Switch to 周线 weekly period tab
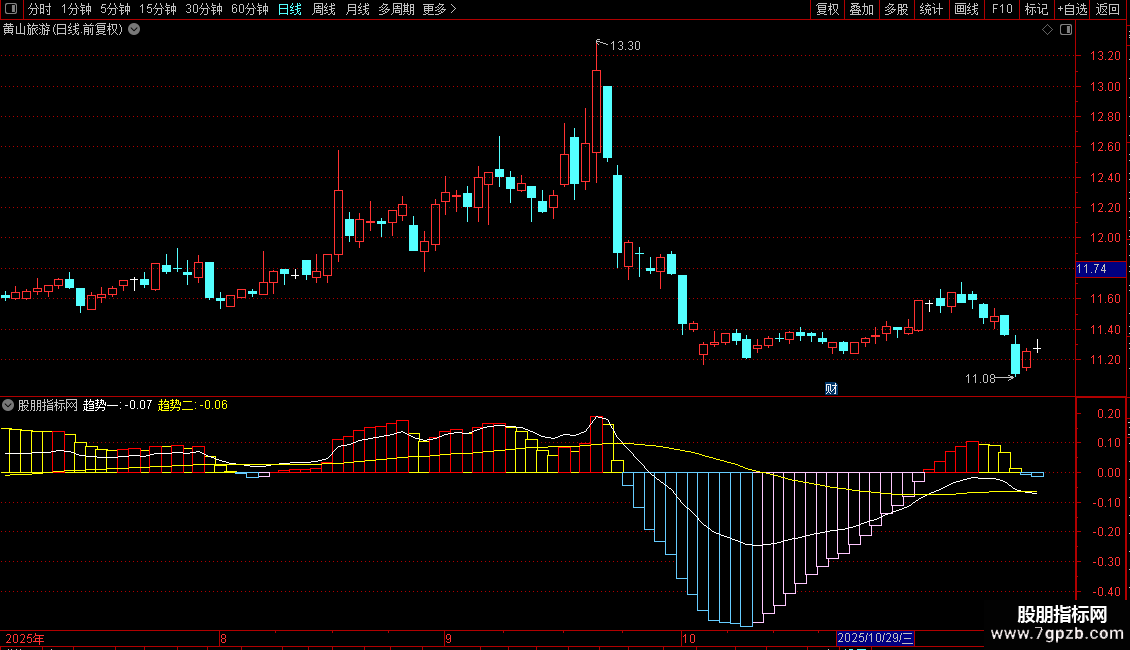1130x650 pixels. coord(324,9)
